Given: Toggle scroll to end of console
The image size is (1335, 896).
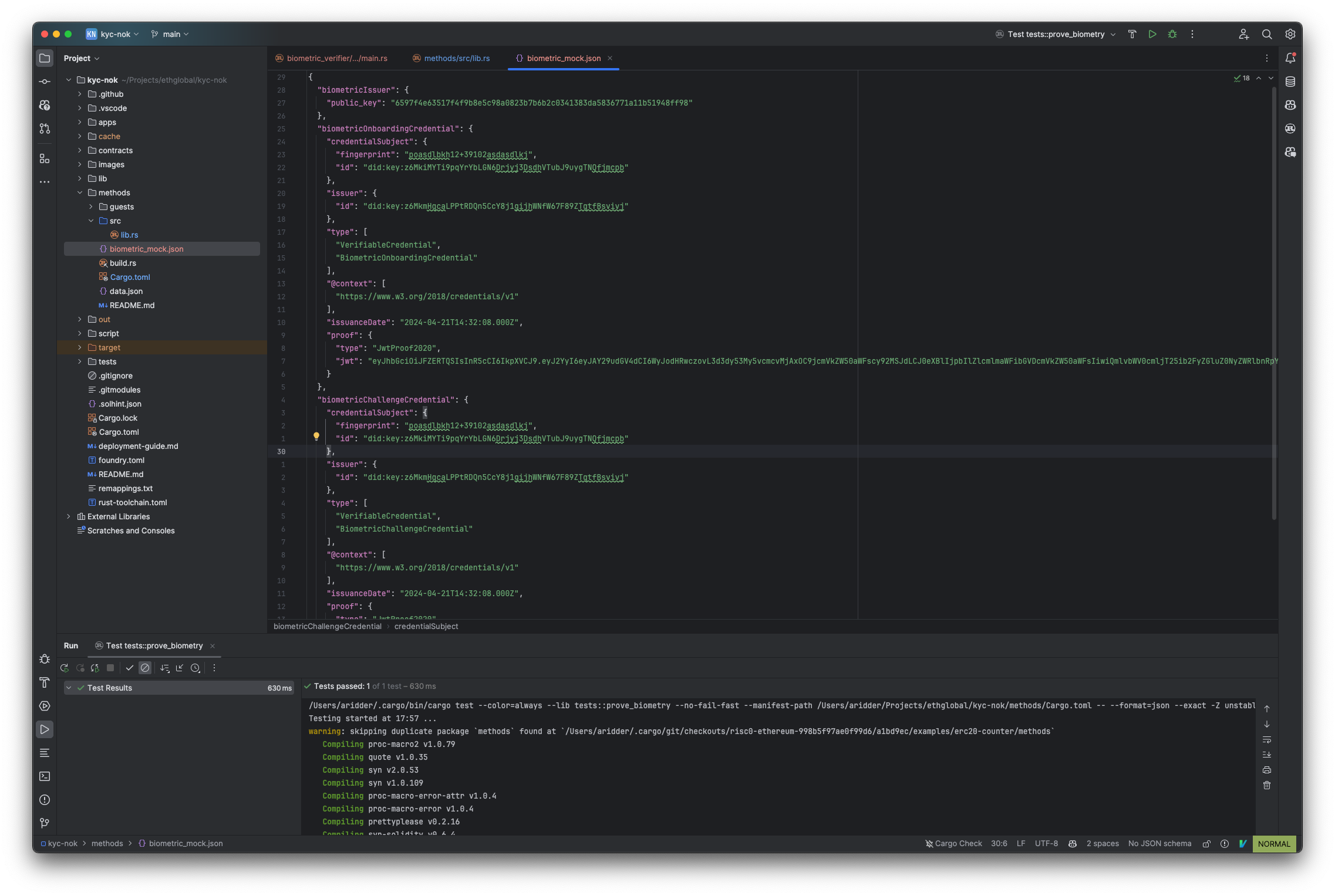Looking at the screenshot, I should (x=1267, y=755).
